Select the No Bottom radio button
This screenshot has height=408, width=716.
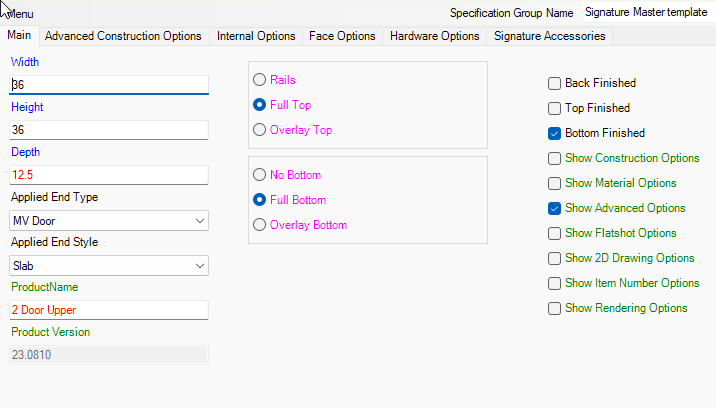260,175
